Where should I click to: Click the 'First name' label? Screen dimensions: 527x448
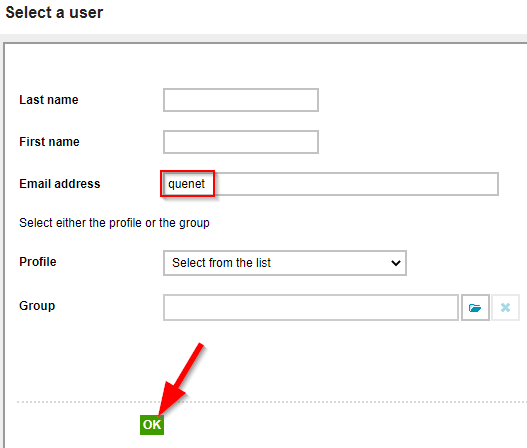[49, 142]
